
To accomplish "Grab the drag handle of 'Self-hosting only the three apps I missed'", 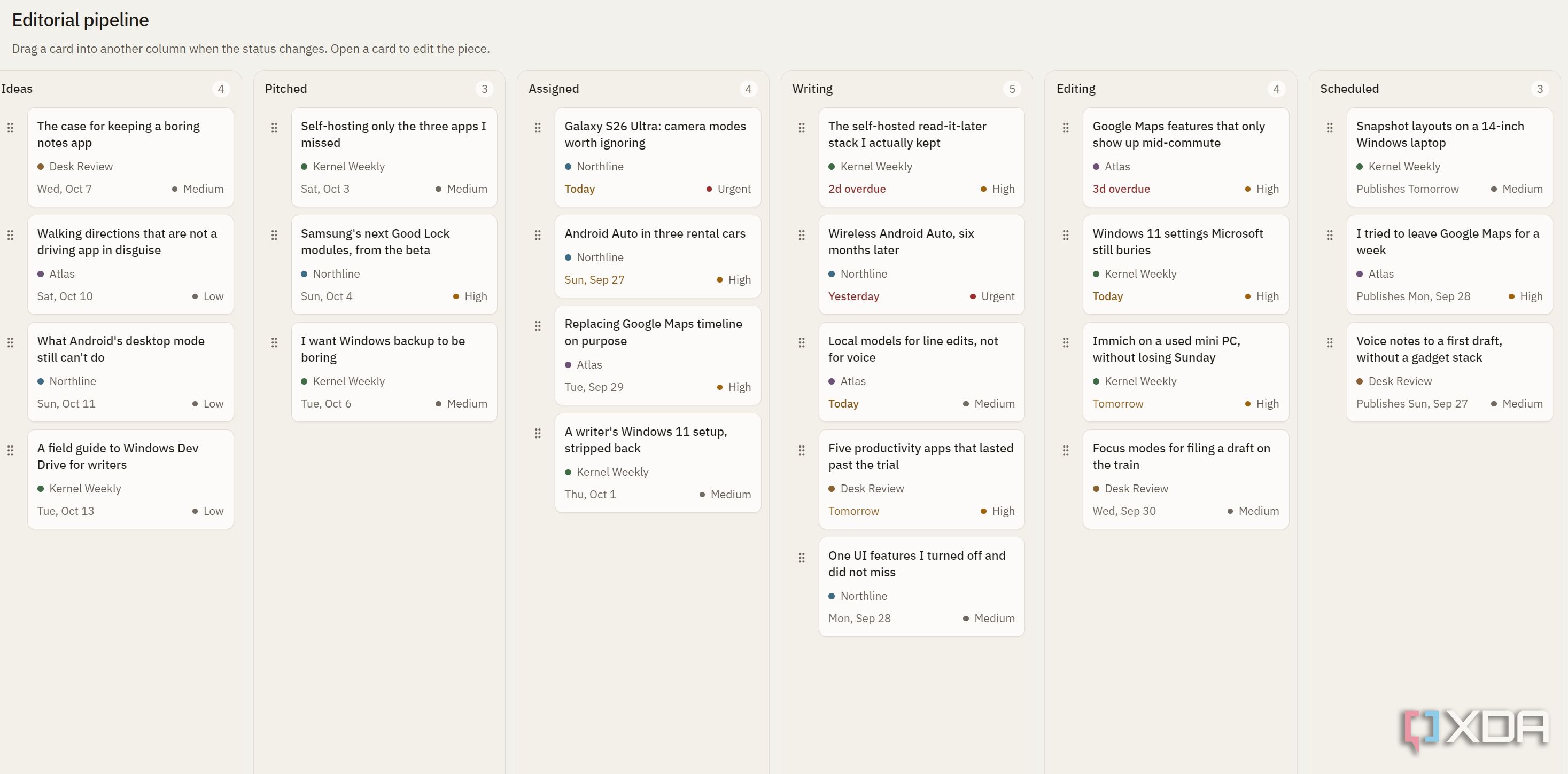I will pos(274,128).
